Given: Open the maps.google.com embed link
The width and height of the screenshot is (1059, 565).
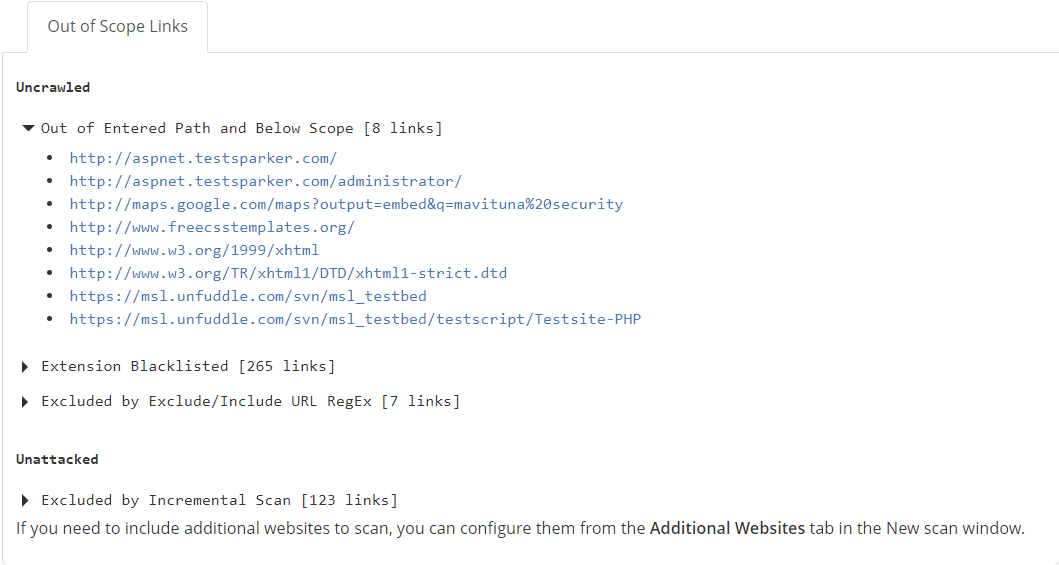Looking at the screenshot, I should click(346, 204).
